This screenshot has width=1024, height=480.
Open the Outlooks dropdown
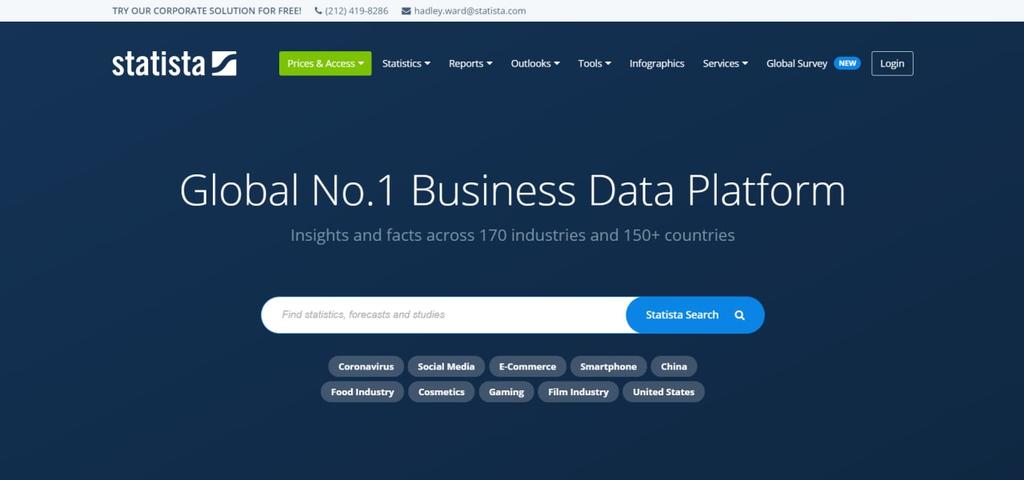click(535, 63)
